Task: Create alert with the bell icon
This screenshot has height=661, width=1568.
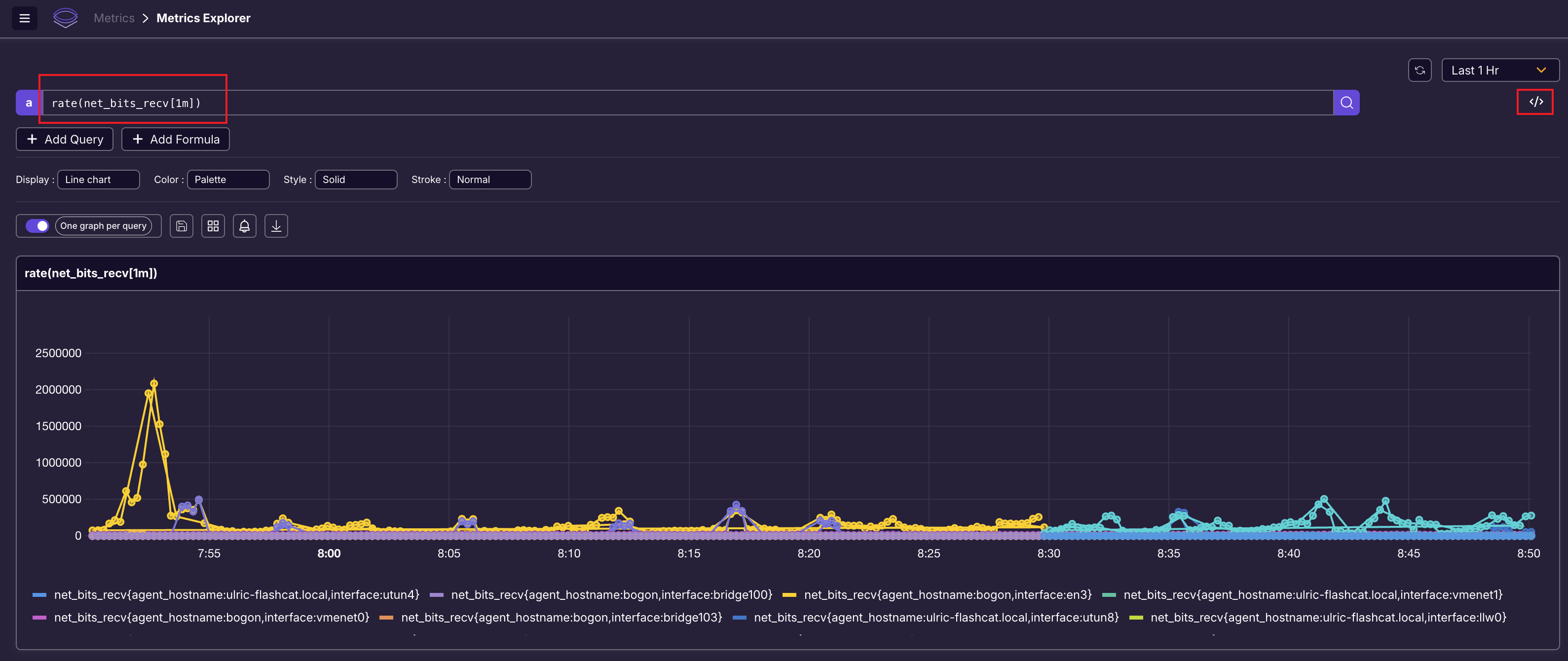Action: pos(245,226)
